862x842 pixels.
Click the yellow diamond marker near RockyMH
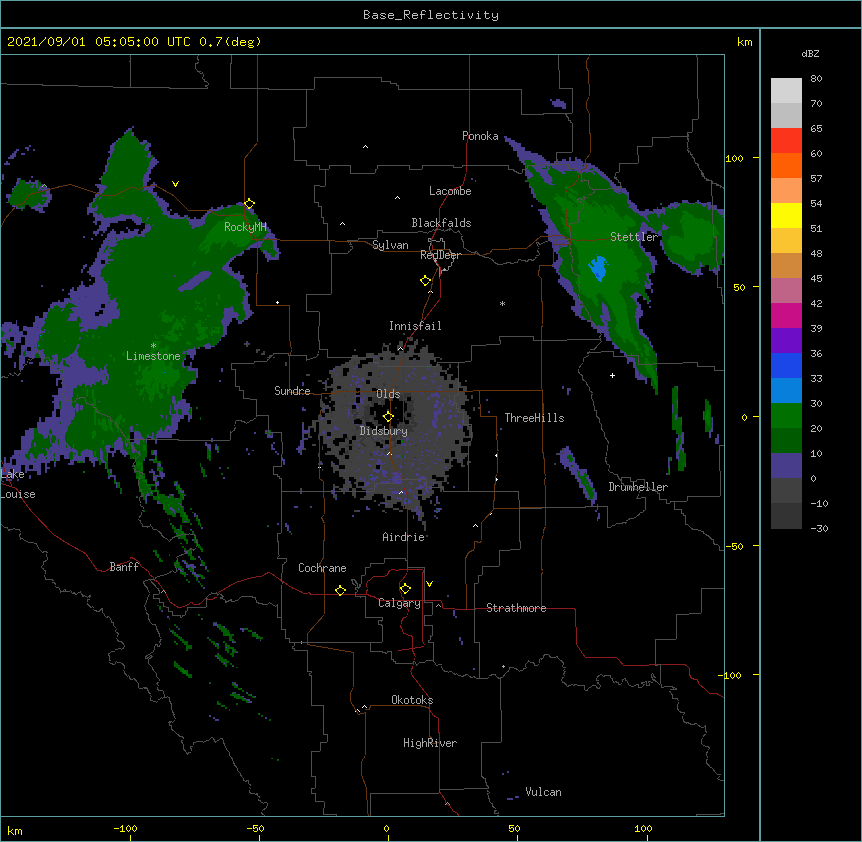click(250, 204)
